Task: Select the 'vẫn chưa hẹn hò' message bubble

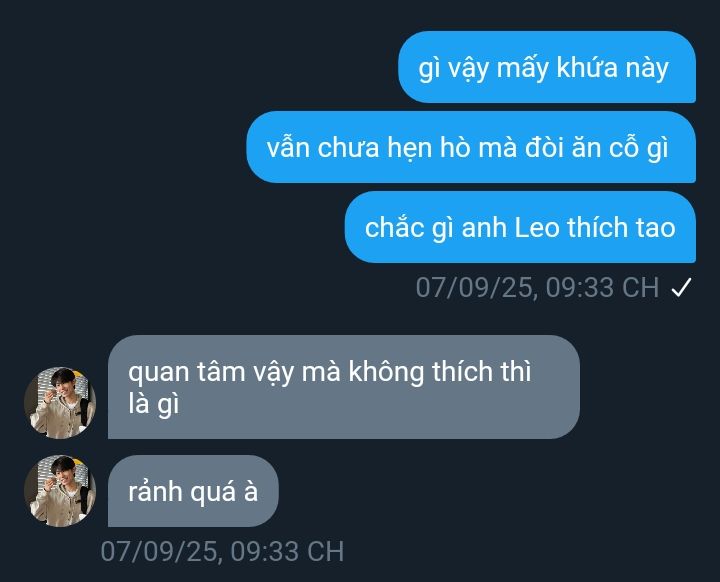Action: pyautogui.click(x=471, y=147)
